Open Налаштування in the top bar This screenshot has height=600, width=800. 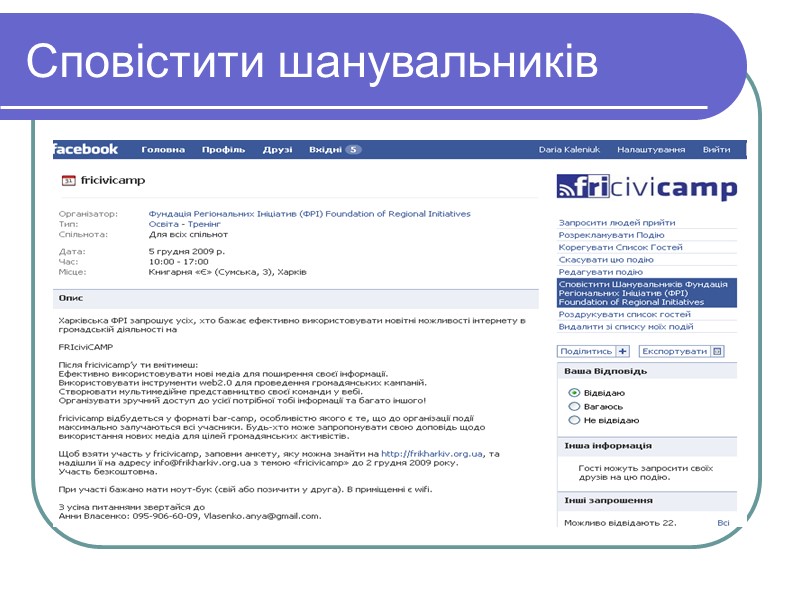click(x=651, y=149)
